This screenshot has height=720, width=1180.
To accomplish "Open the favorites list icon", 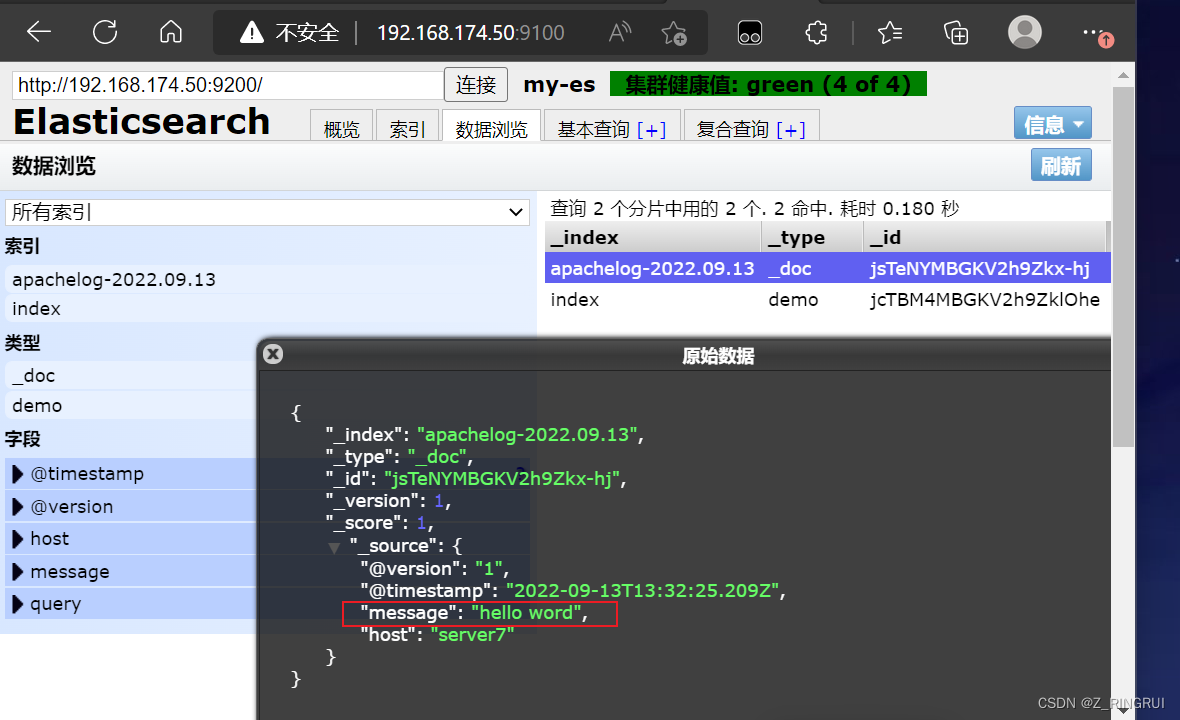I will click(890, 32).
